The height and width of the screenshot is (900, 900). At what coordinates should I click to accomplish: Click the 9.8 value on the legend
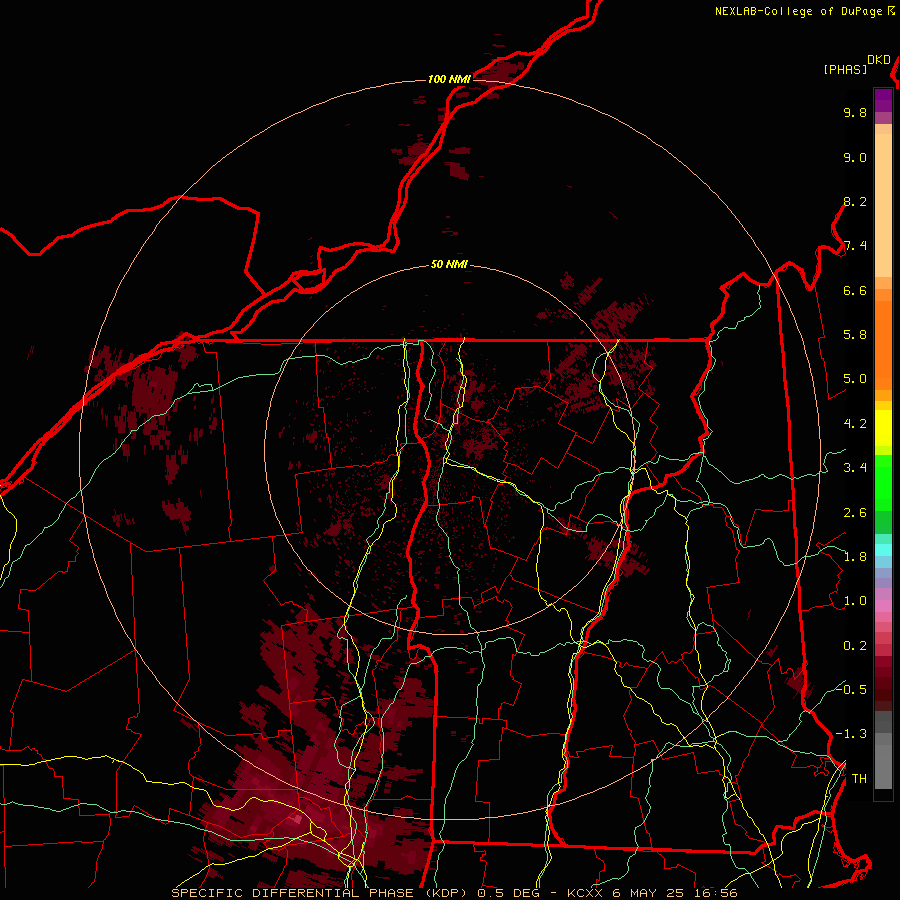[855, 113]
